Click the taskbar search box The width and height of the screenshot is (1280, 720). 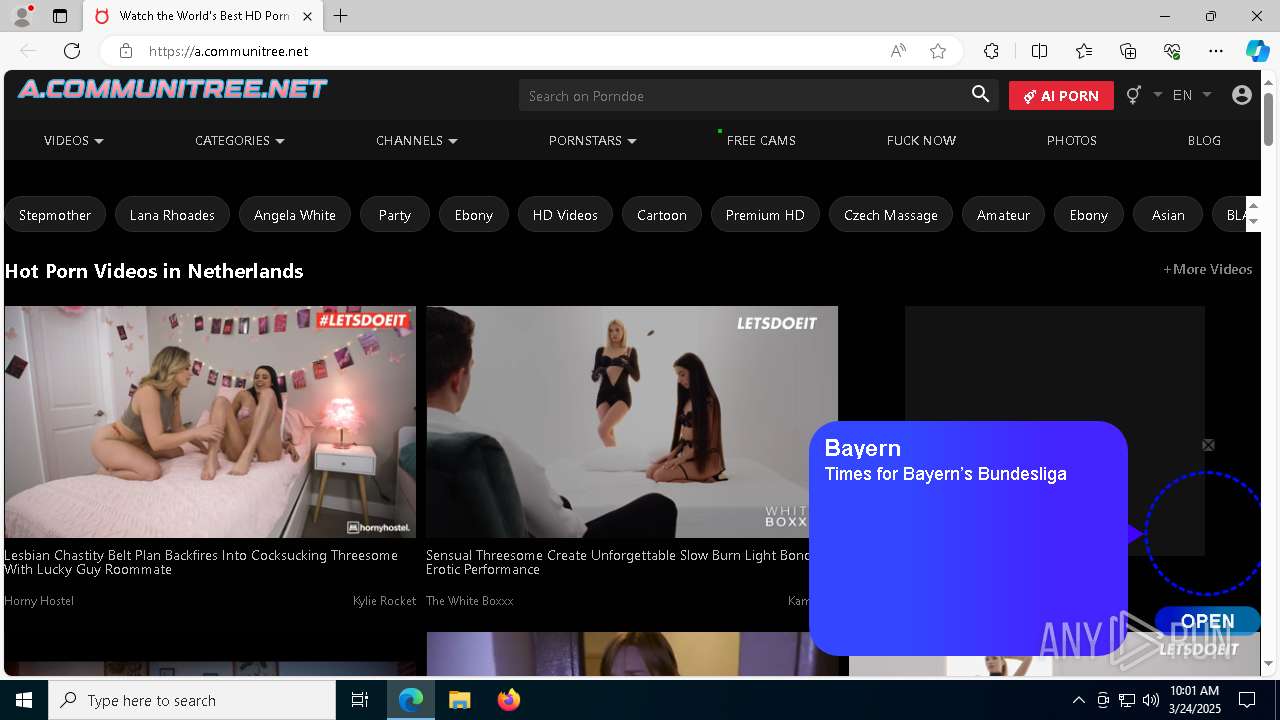(192, 700)
